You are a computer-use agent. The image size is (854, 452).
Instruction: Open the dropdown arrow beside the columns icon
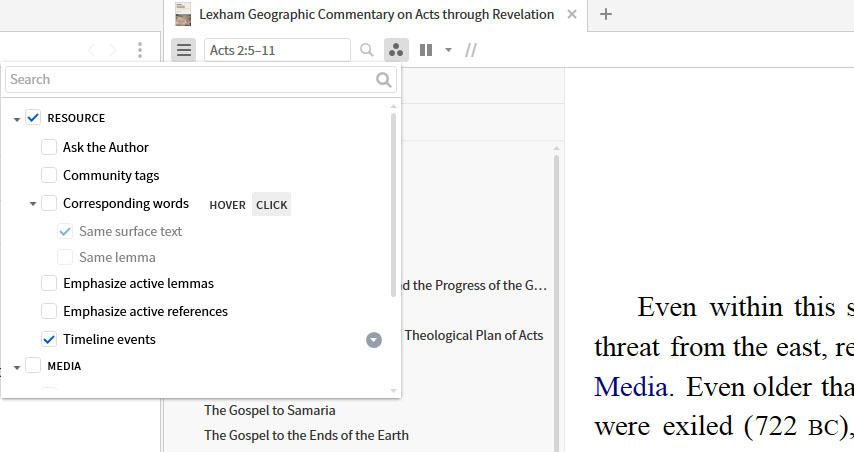coord(448,50)
